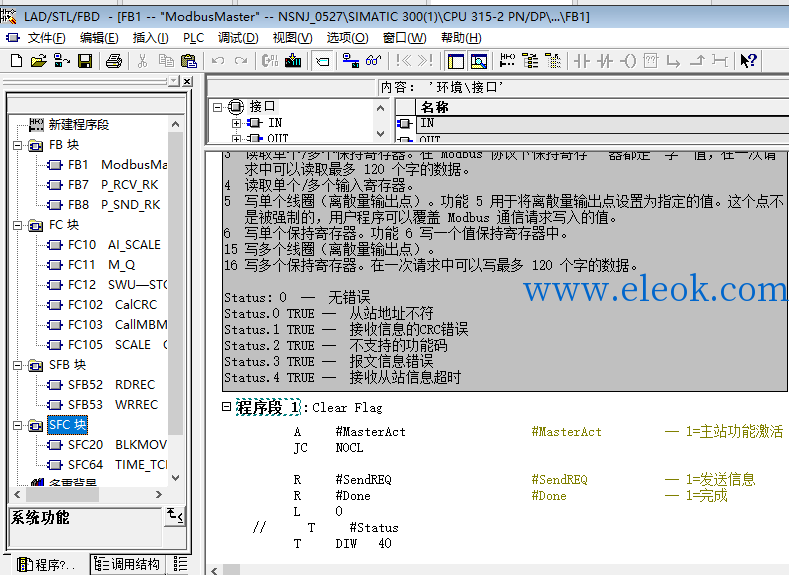Expand the IN interface node
This screenshot has width=789, height=575.
pyautogui.click(x=236, y=123)
